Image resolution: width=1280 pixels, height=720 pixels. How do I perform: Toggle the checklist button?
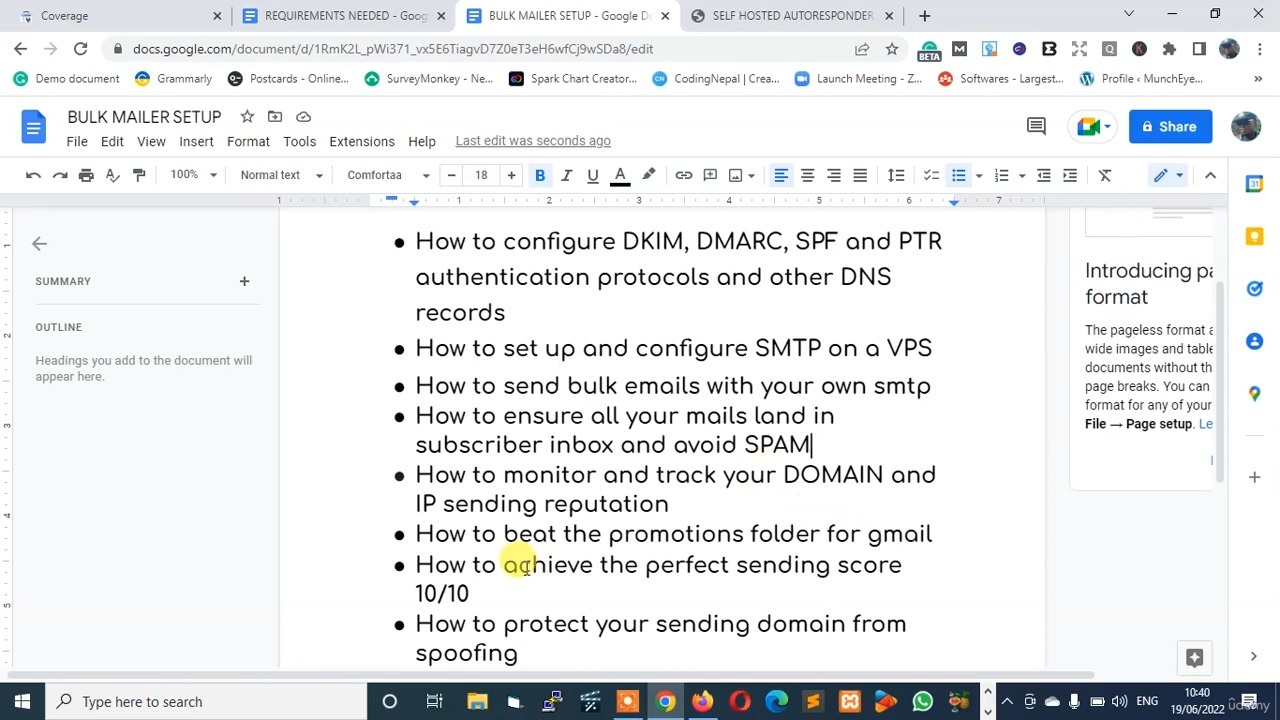(931, 175)
